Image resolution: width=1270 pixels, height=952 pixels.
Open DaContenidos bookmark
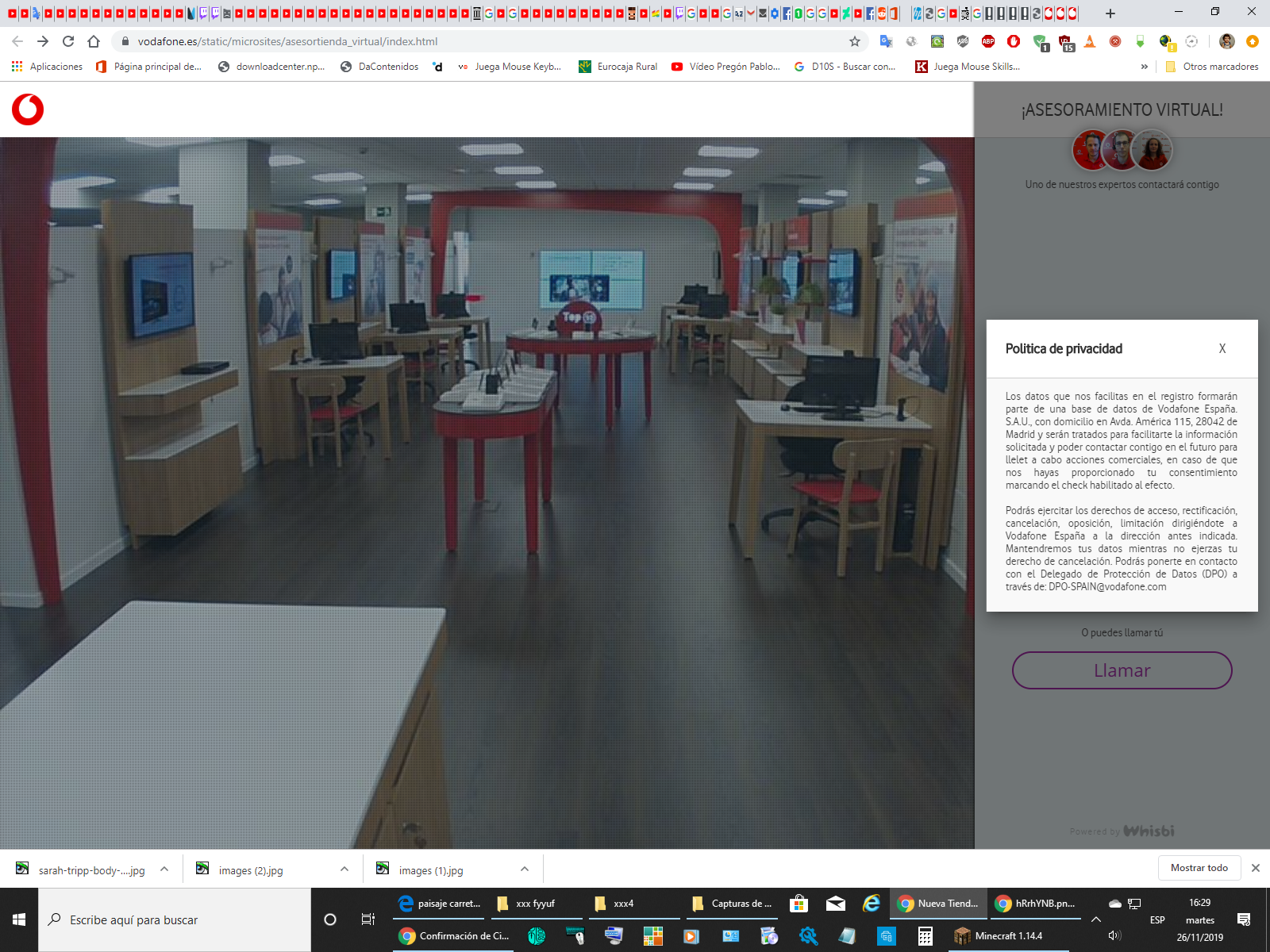(379, 67)
